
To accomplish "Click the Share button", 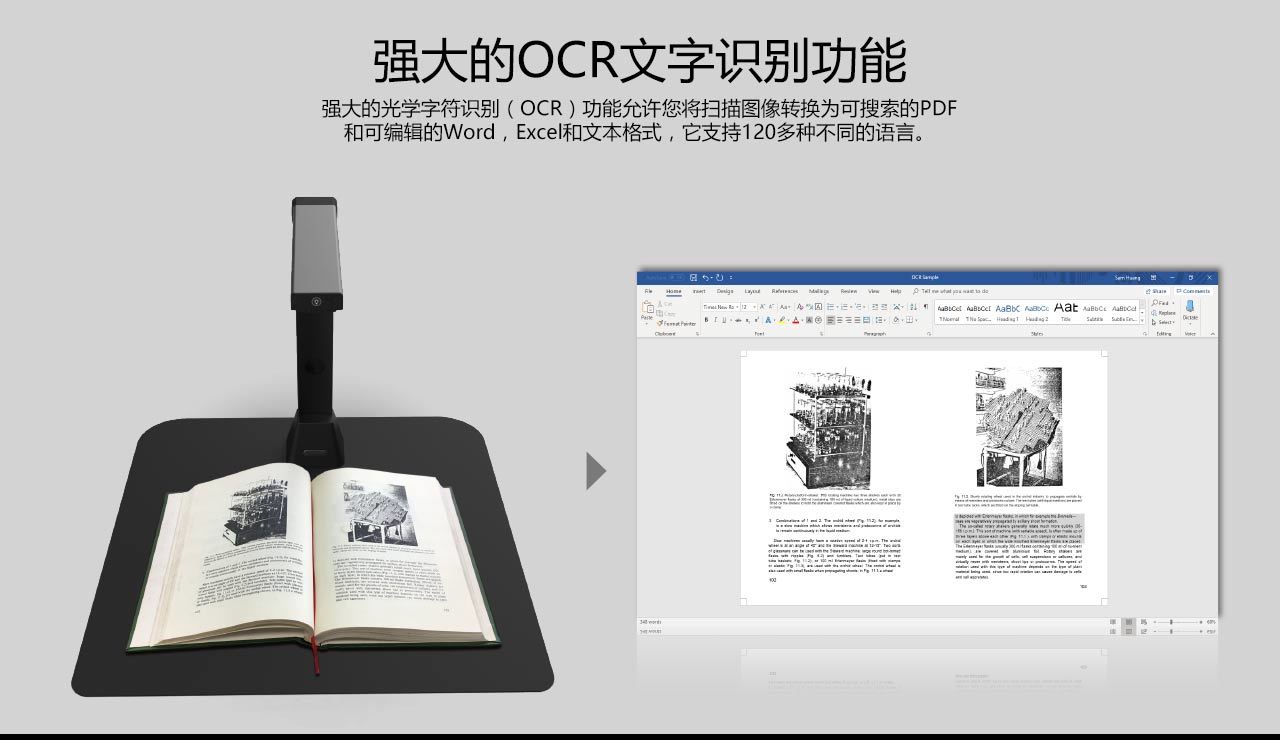I will (1157, 291).
